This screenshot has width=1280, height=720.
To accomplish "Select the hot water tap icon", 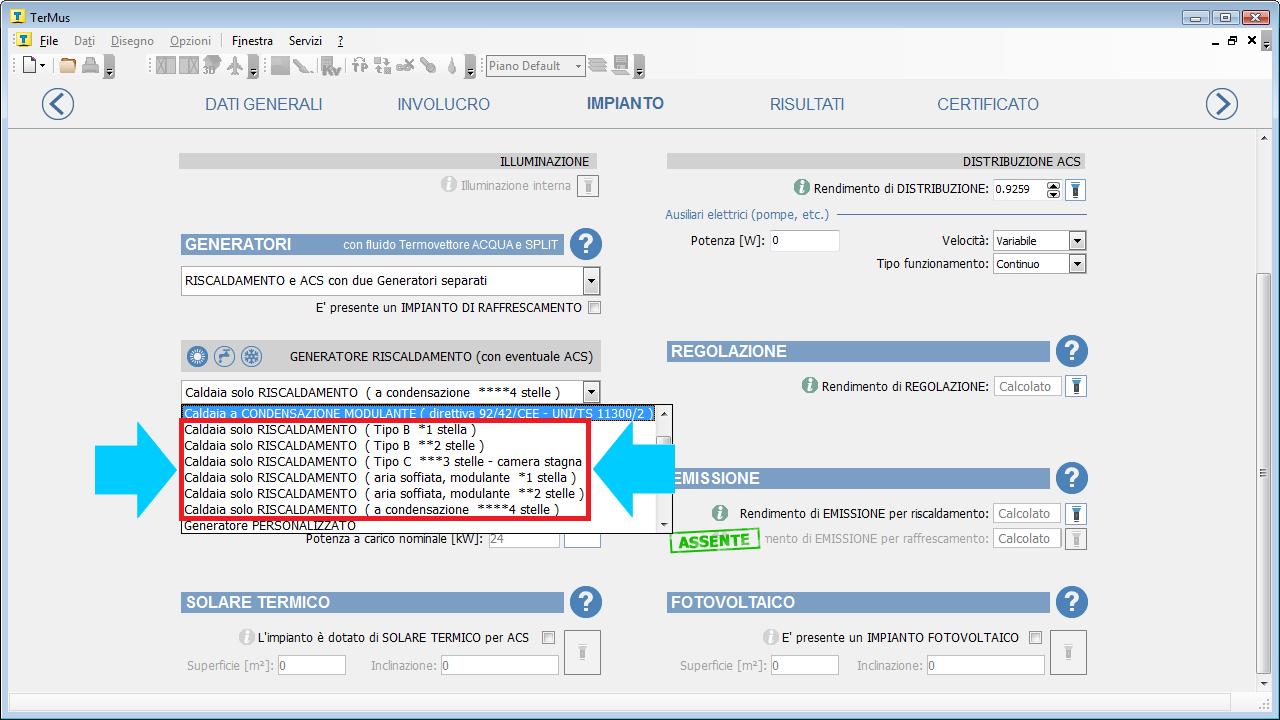I will (x=225, y=356).
